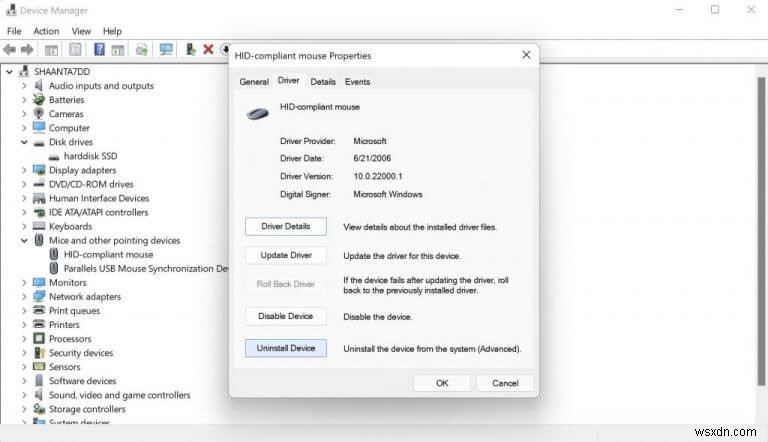Click the mouse device icon in Properties dialog
The width and height of the screenshot is (768, 442).
click(x=258, y=114)
